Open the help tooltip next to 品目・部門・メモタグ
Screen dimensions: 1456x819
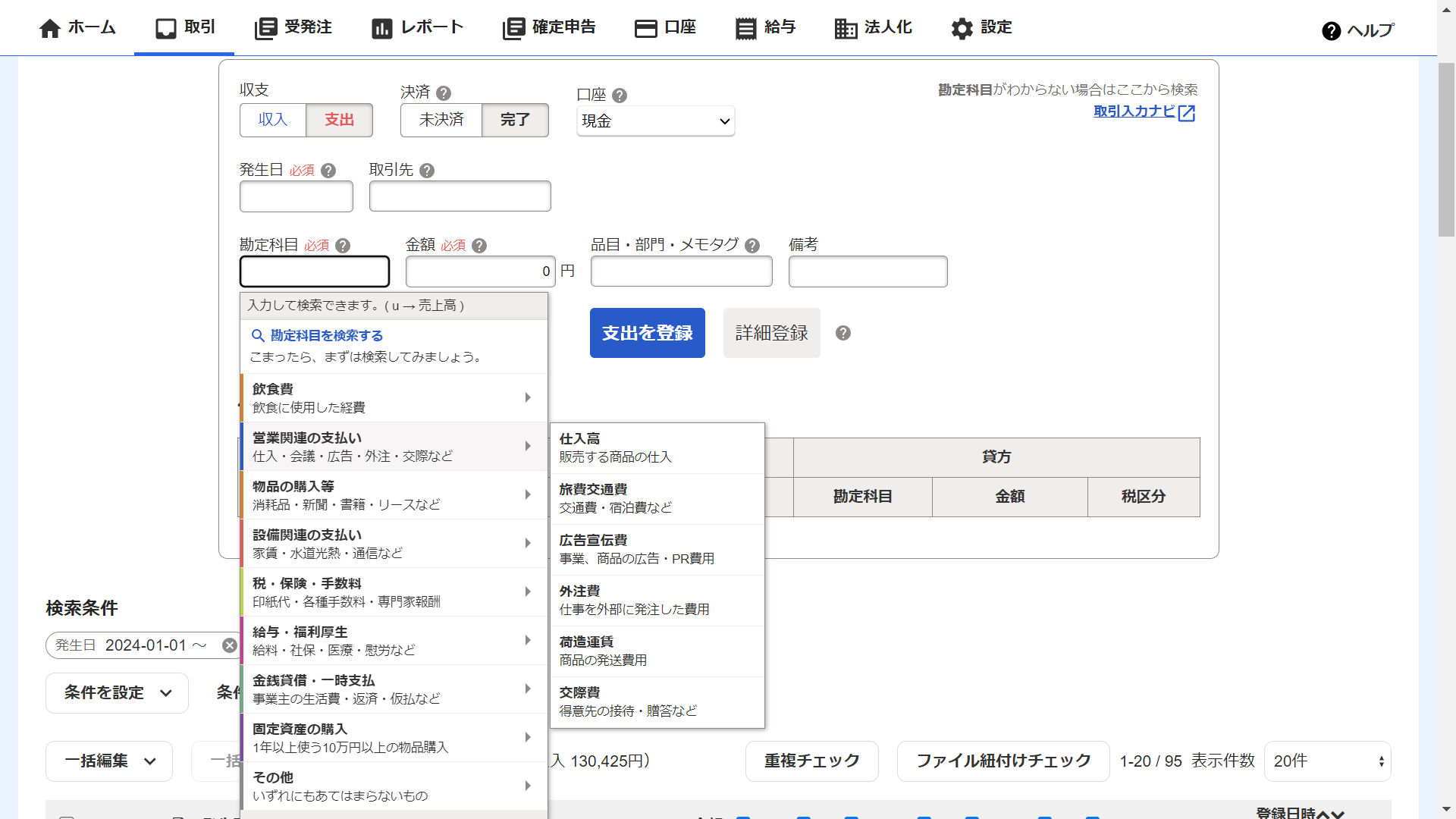tap(752, 246)
